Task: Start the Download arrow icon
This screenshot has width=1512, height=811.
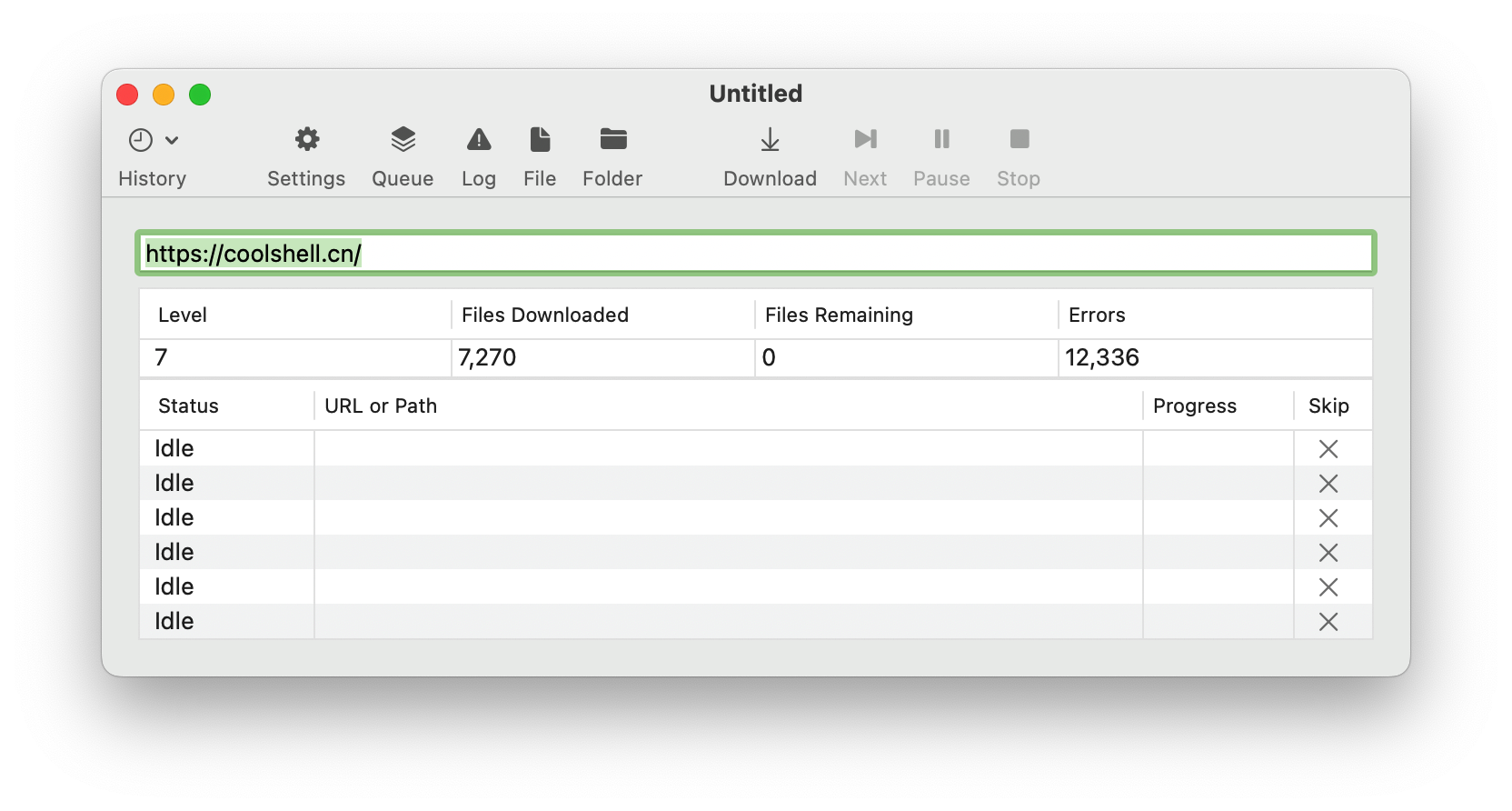Action: coord(770,139)
